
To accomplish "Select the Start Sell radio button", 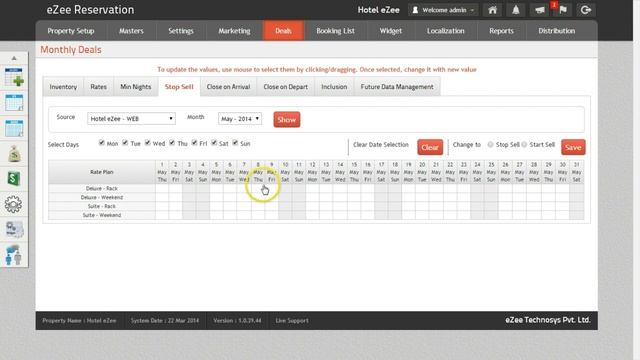I will [524, 144].
